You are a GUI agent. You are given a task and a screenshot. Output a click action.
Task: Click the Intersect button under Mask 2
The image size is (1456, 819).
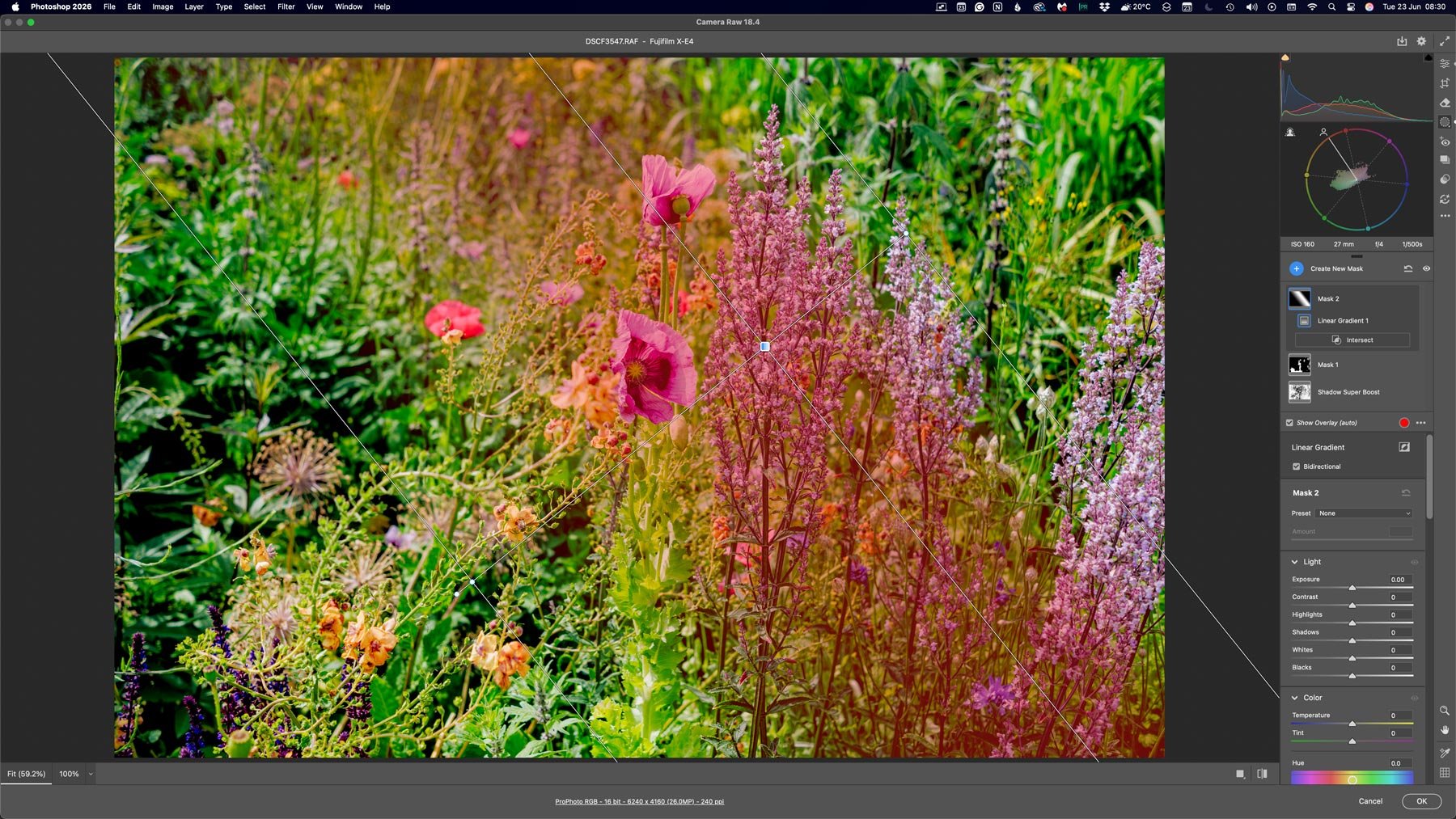pyautogui.click(x=1352, y=340)
